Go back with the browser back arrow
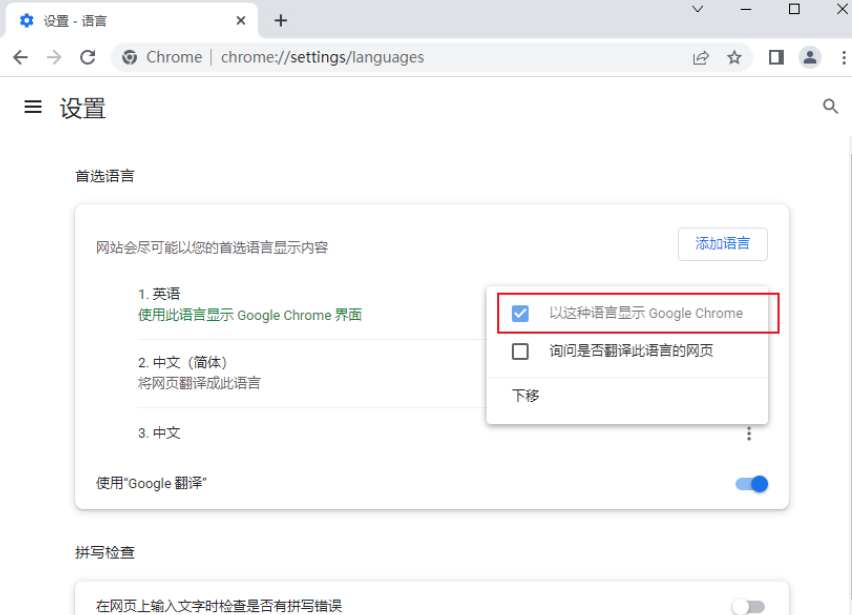This screenshot has height=615, width=852. [x=21, y=57]
